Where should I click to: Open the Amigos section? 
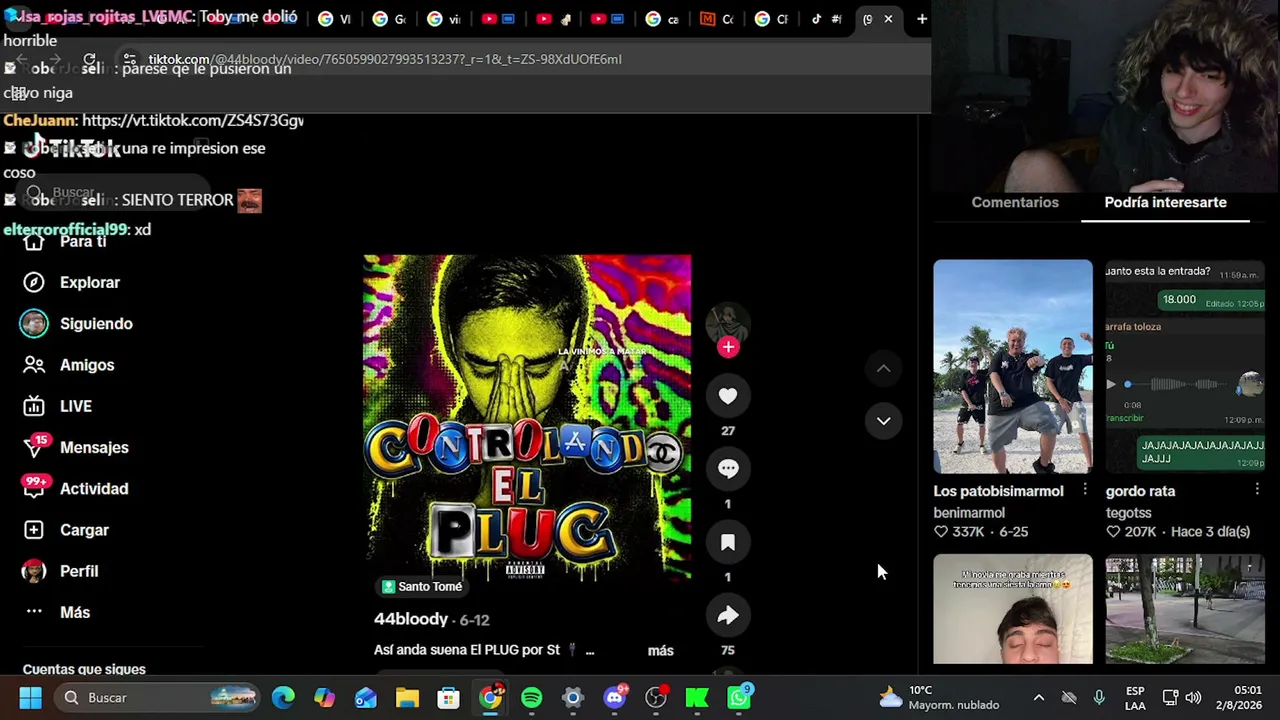coord(68,365)
